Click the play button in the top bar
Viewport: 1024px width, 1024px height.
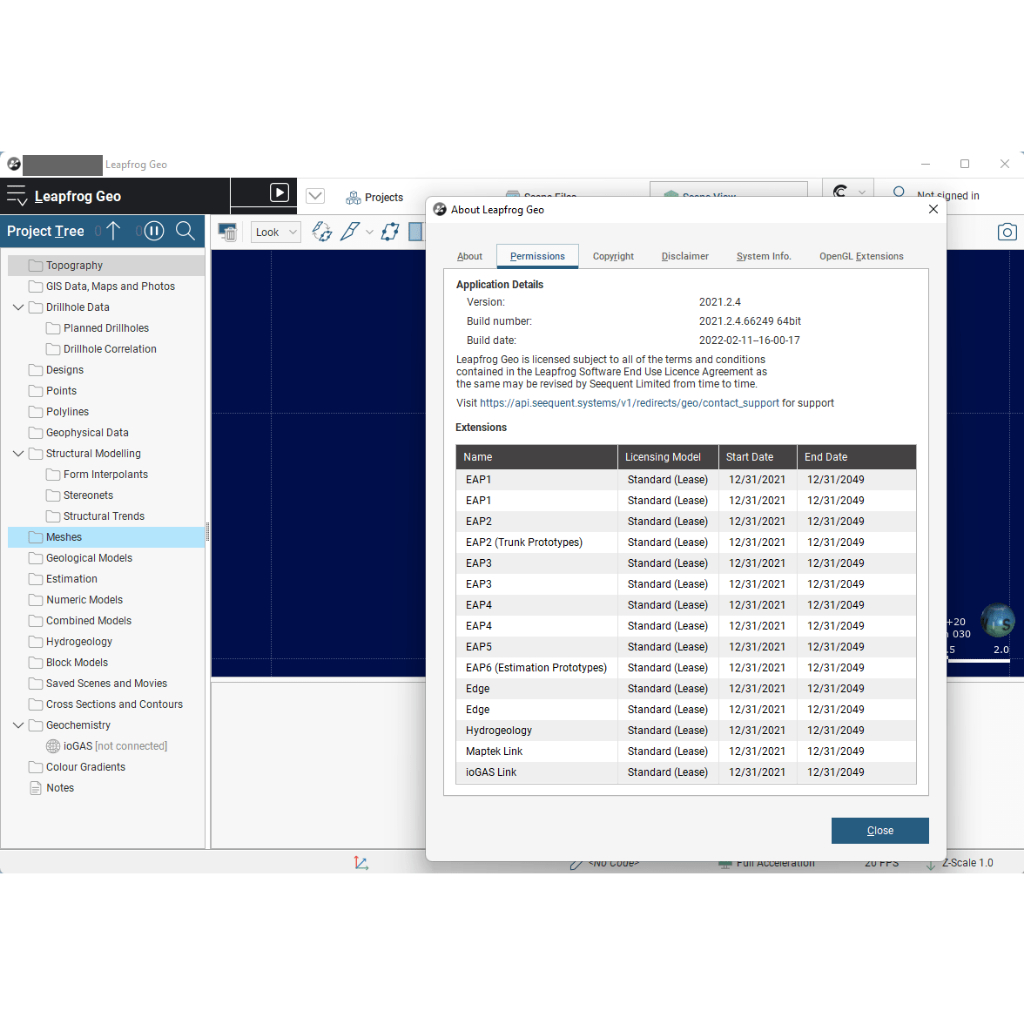pyautogui.click(x=280, y=193)
